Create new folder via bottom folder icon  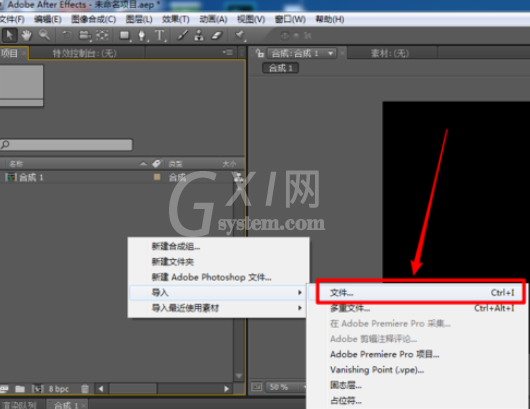(20, 389)
